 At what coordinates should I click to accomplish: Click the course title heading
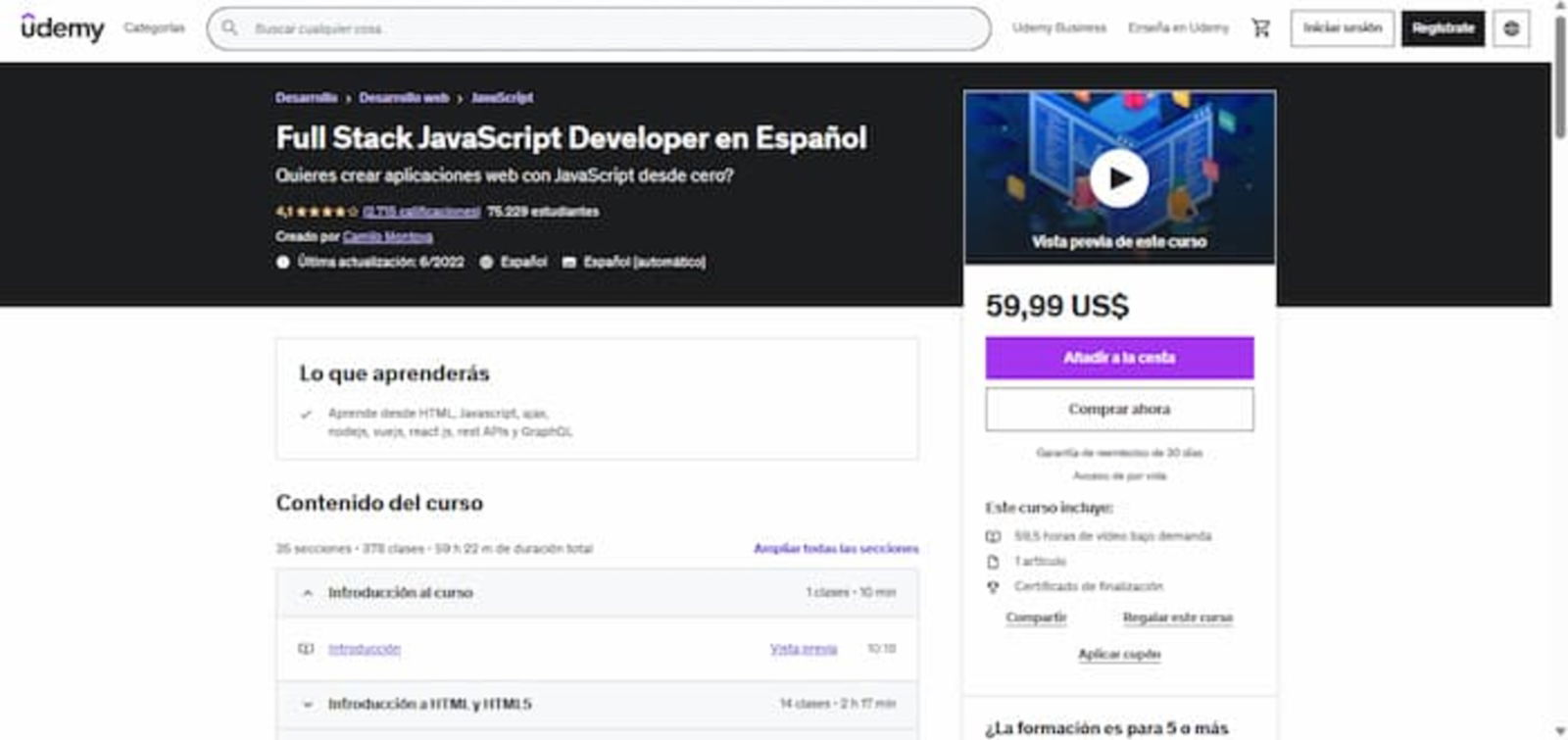[571, 138]
